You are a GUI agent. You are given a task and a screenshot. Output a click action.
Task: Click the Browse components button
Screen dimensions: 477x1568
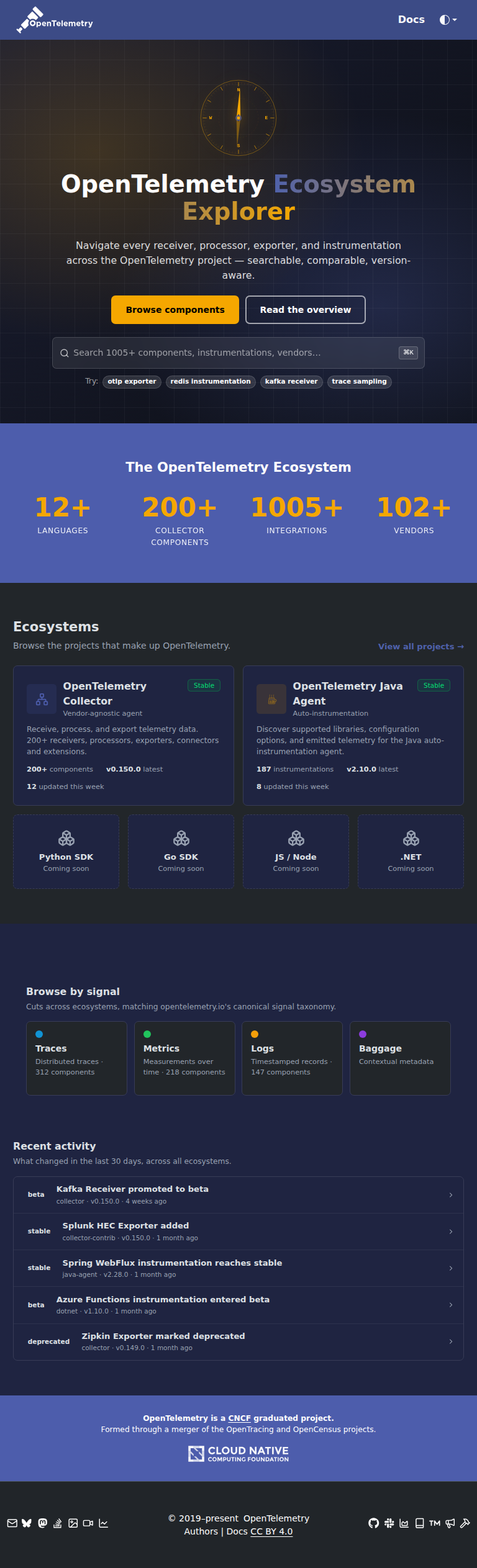[x=175, y=310]
